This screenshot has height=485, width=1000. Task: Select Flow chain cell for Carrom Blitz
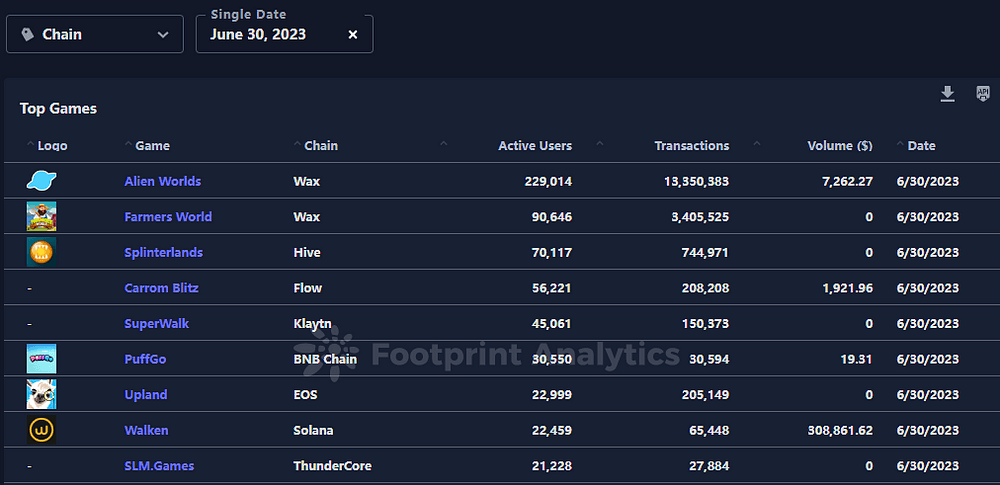pos(307,288)
